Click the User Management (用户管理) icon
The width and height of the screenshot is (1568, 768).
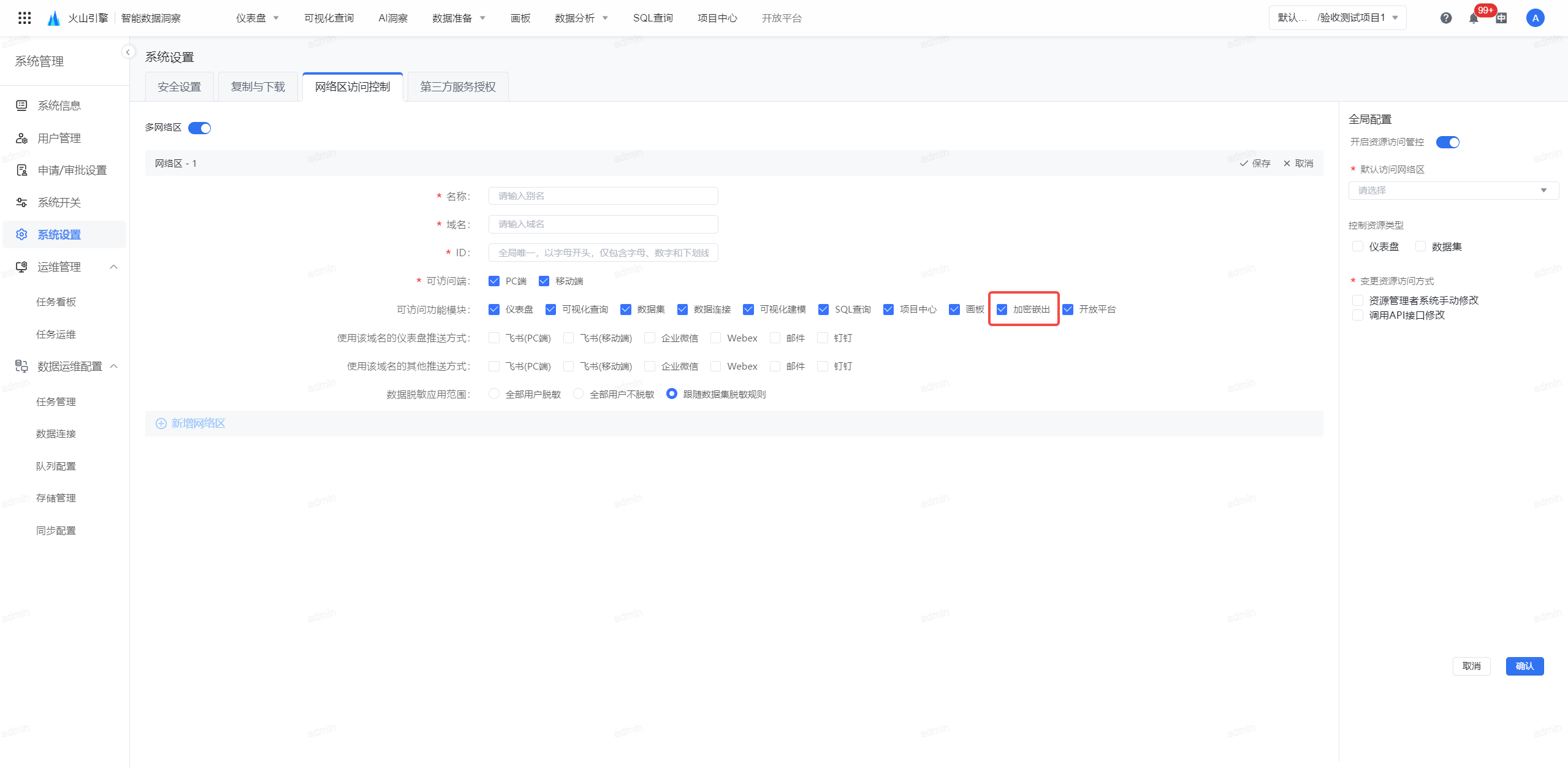21,138
